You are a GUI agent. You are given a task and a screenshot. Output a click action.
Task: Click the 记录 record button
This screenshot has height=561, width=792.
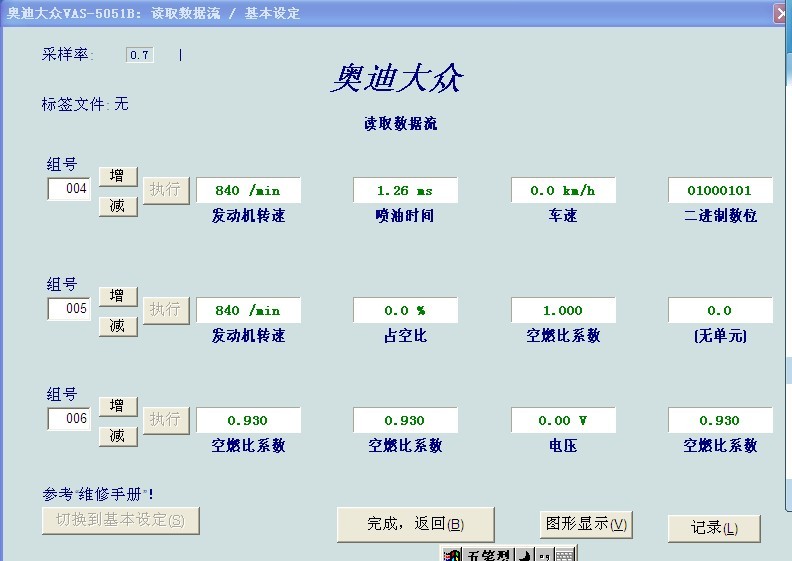714,528
